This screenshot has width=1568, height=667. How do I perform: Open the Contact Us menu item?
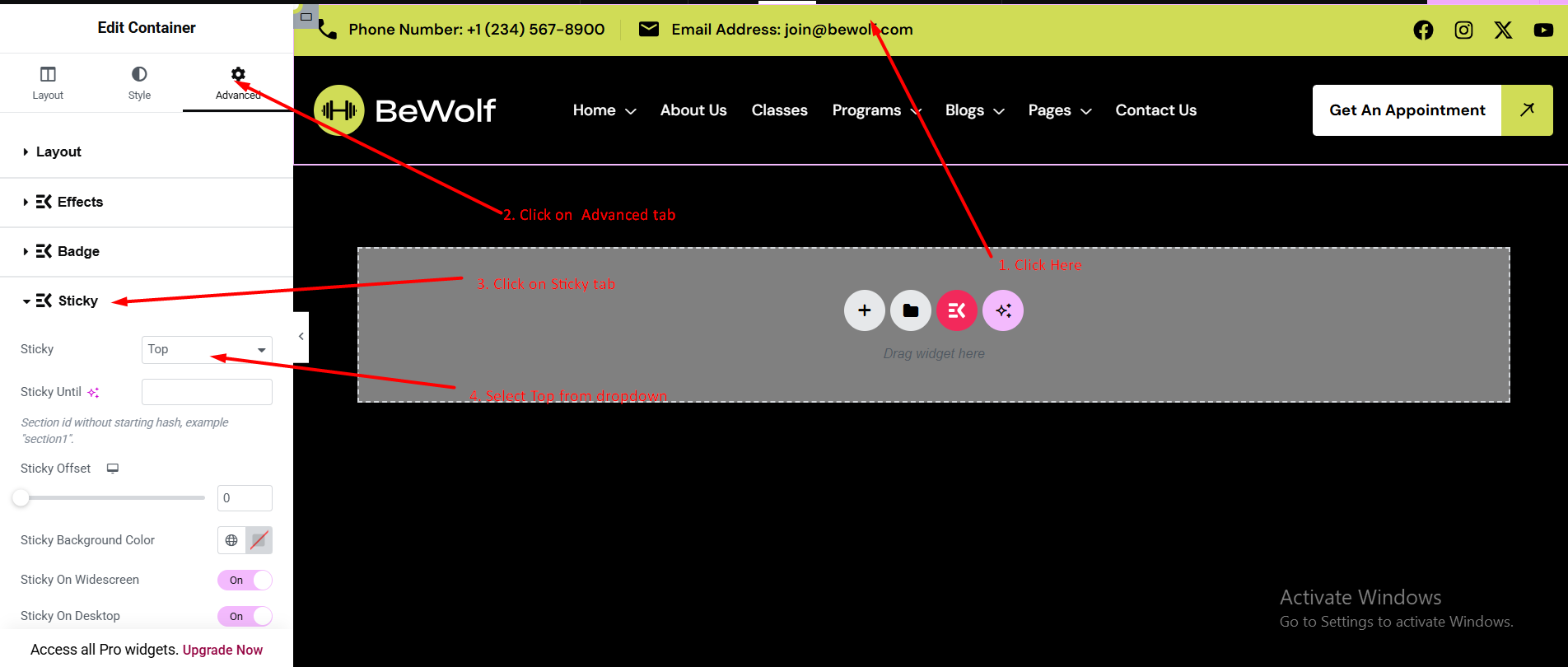click(x=1156, y=110)
